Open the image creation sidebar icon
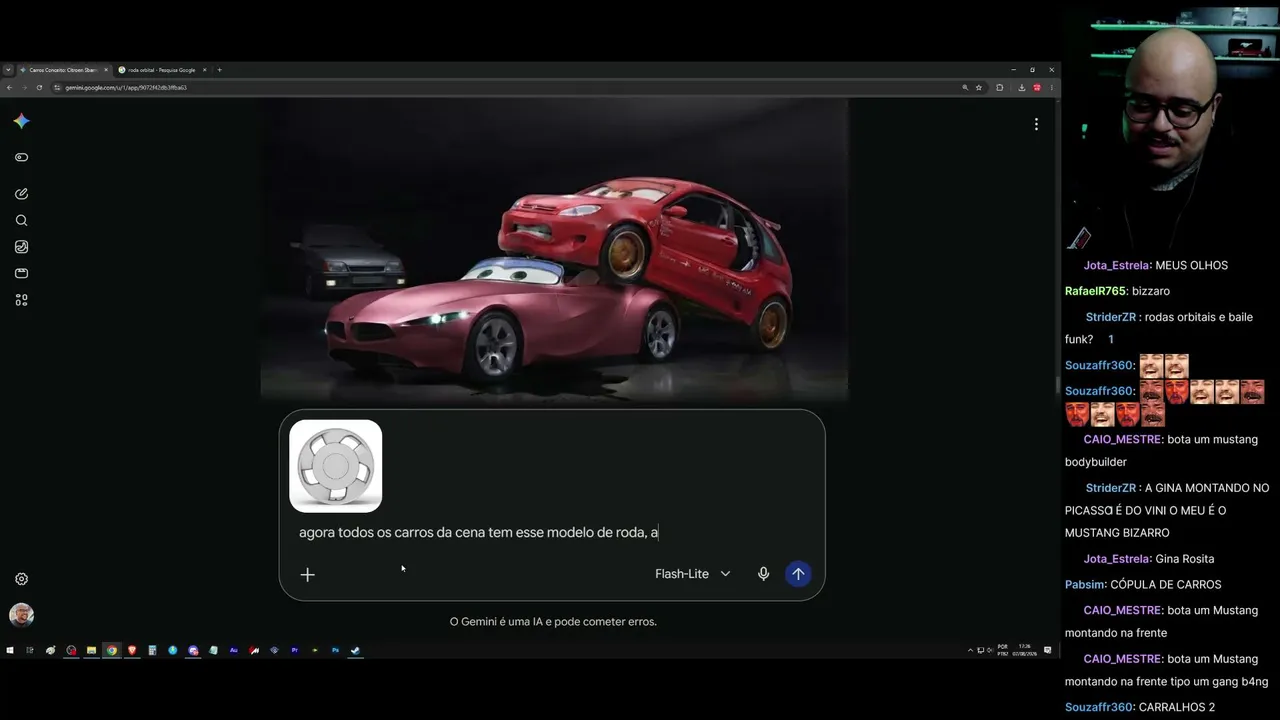 pos(21,247)
